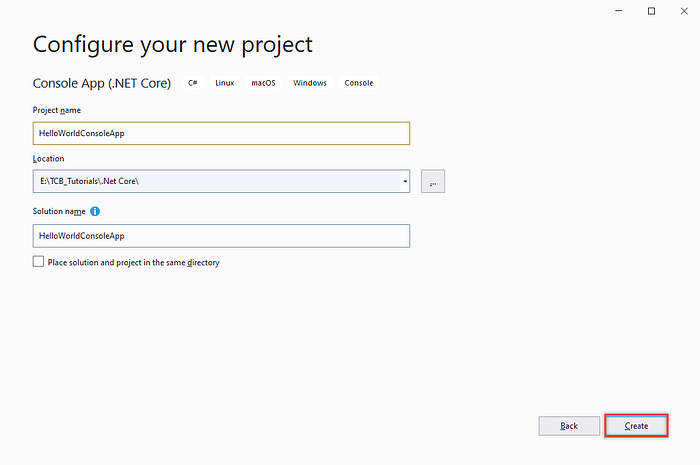Click the C# language tag
700x465 pixels.
193,83
